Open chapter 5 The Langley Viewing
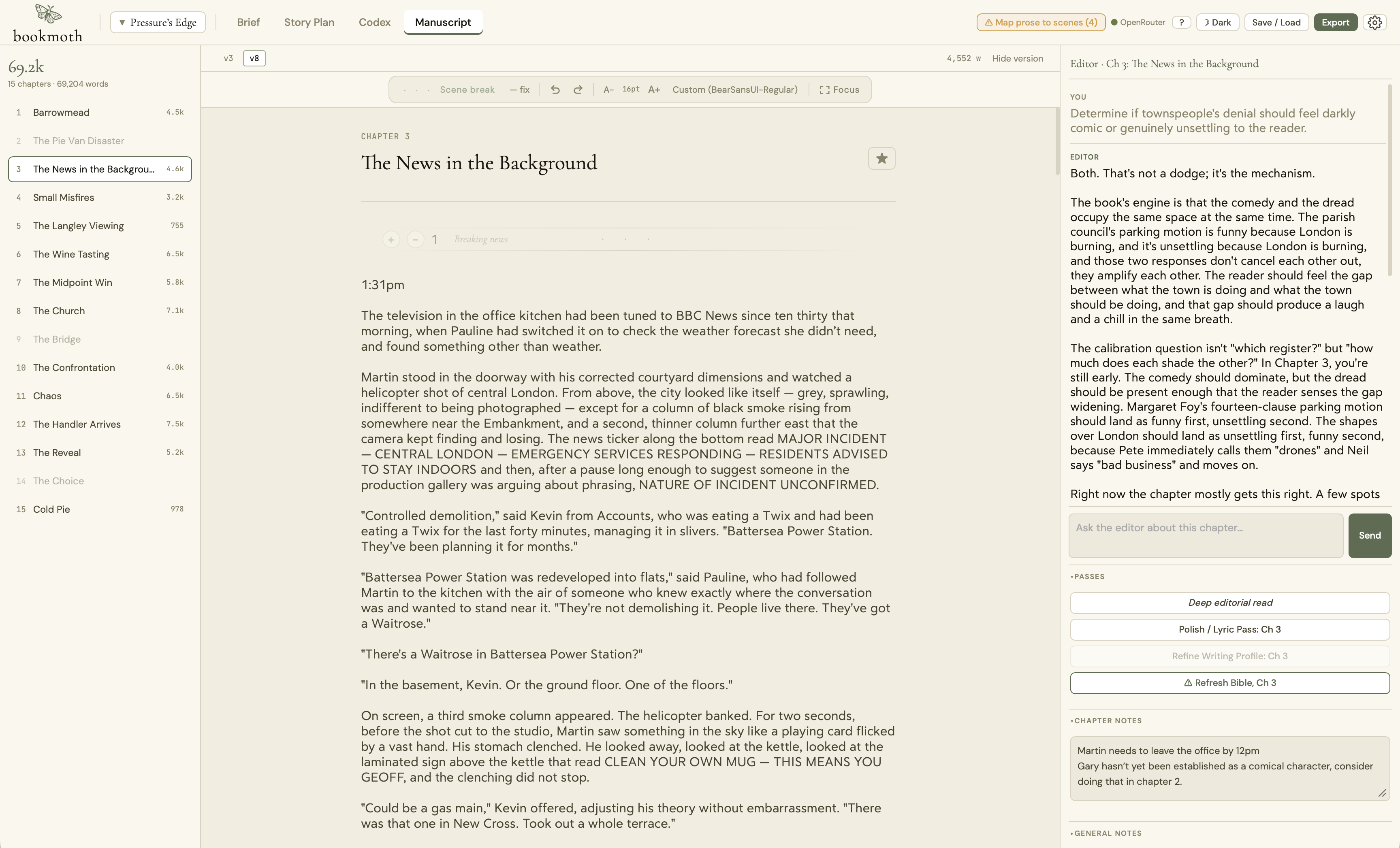 tap(100, 226)
